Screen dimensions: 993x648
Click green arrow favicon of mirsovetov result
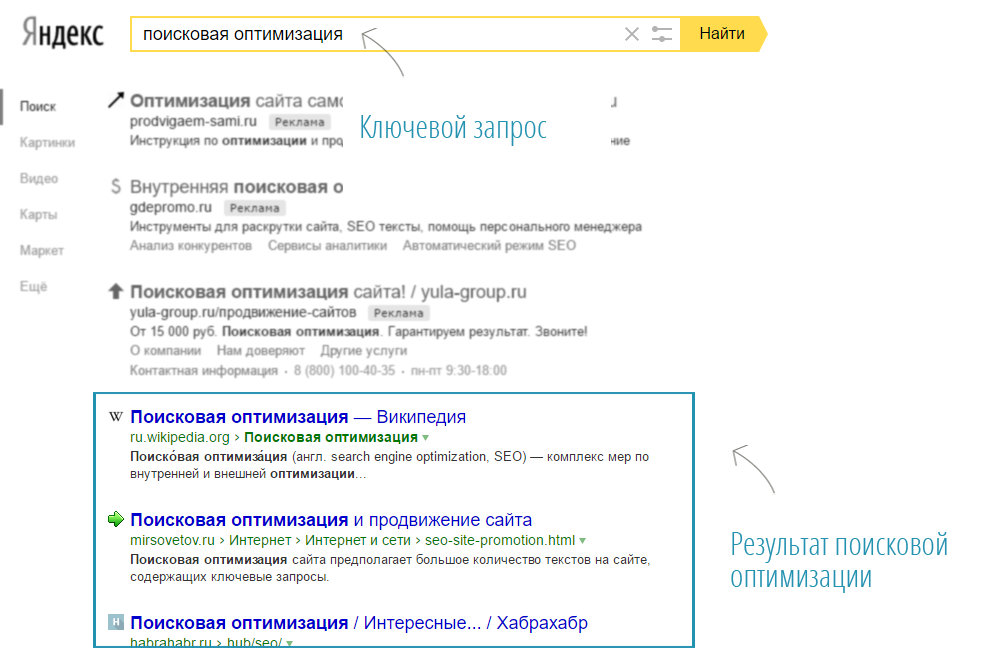click(116, 519)
